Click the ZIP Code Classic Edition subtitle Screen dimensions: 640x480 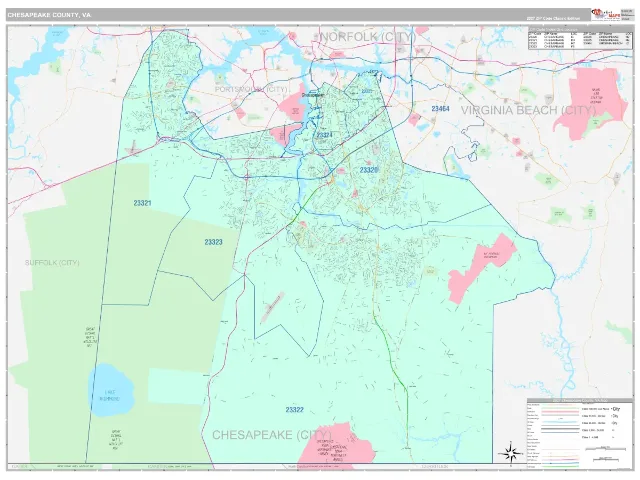[553, 18]
